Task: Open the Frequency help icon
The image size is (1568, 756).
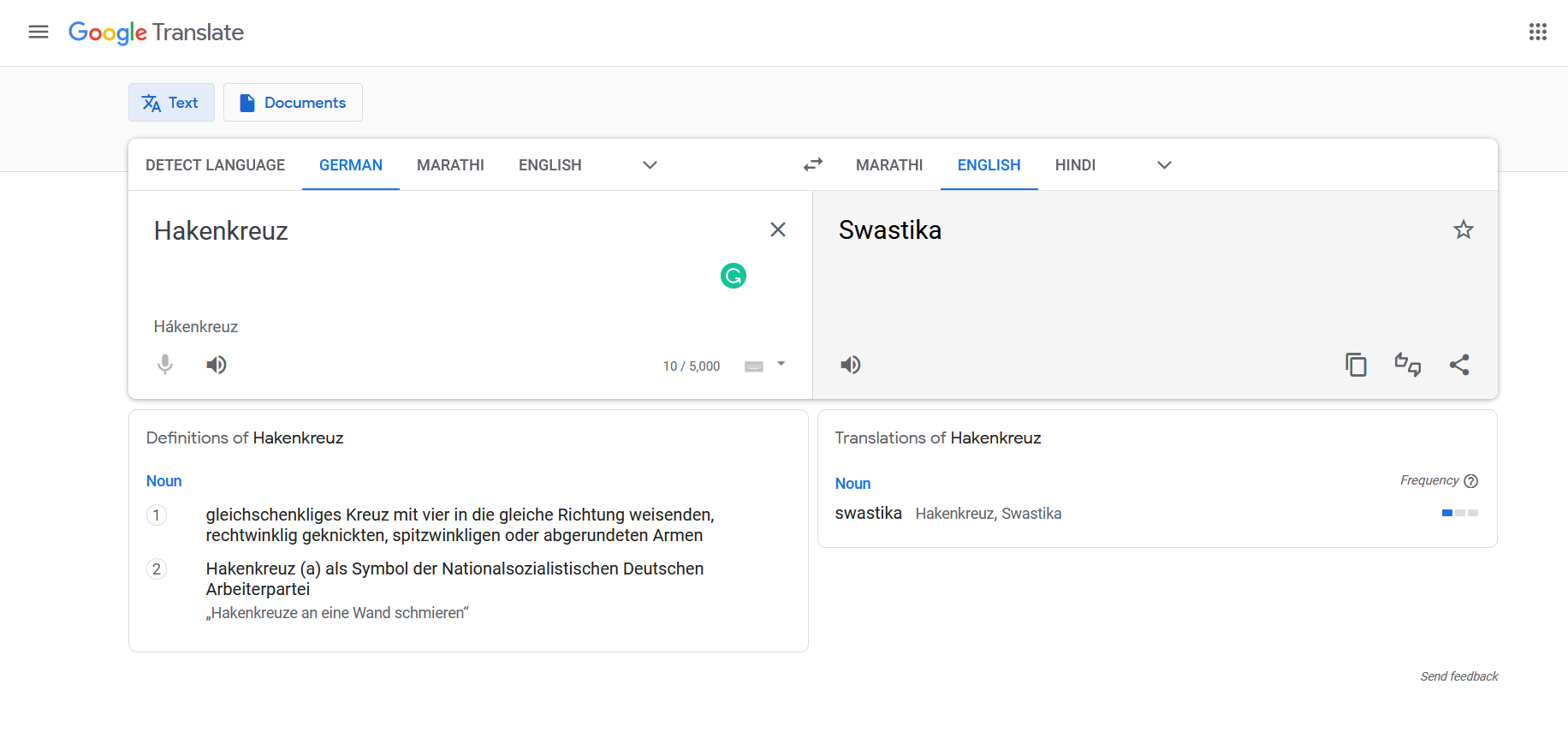Action: click(1471, 481)
